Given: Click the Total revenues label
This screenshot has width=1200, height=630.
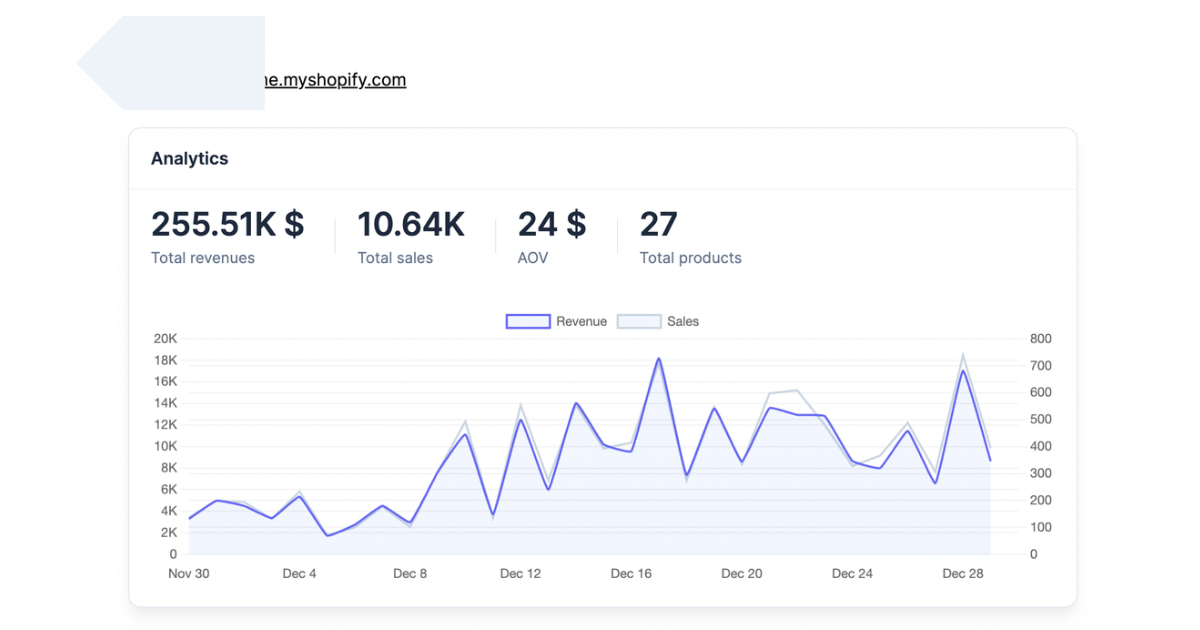Looking at the screenshot, I should point(203,258).
